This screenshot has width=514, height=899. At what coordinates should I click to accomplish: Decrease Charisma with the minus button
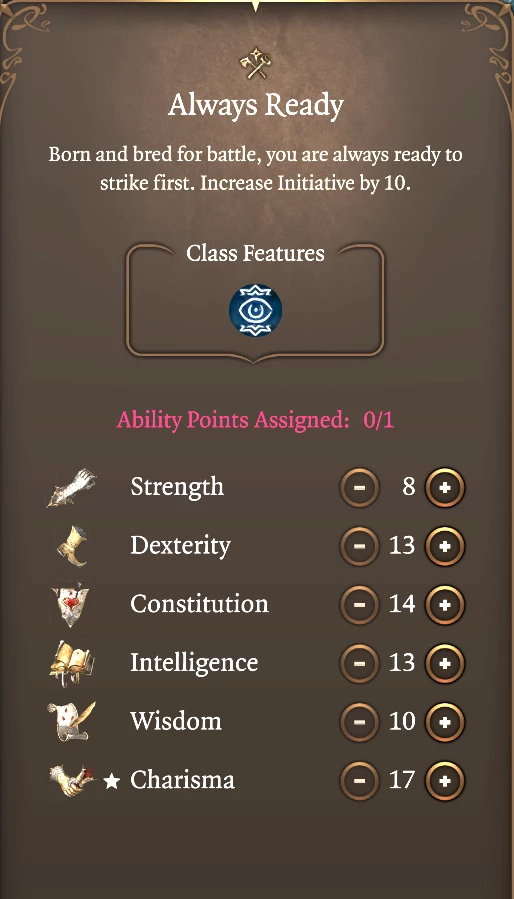click(x=359, y=780)
